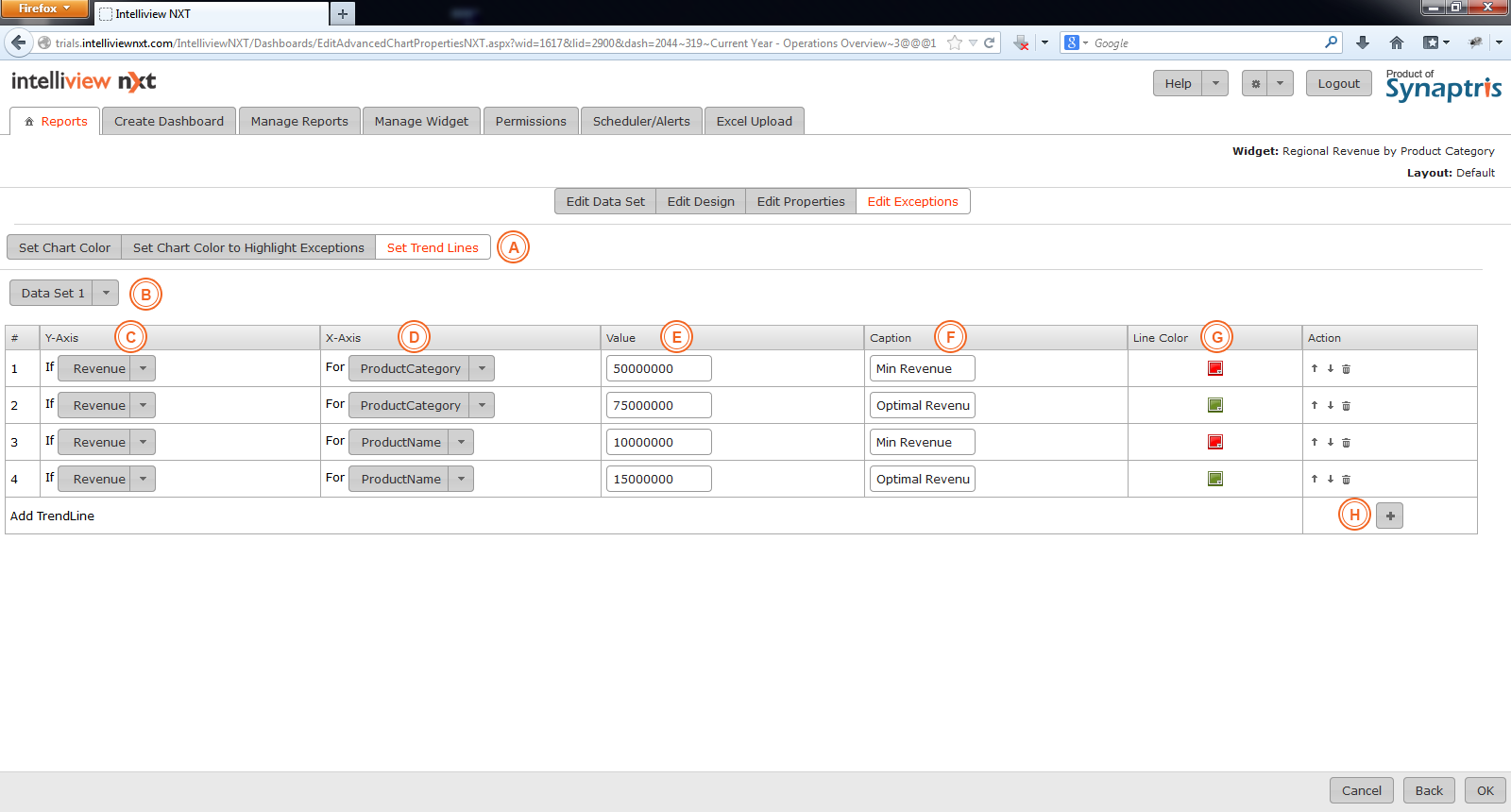The width and height of the screenshot is (1511, 812).
Task: Move trend line row 3 down
Action: 1330,442
